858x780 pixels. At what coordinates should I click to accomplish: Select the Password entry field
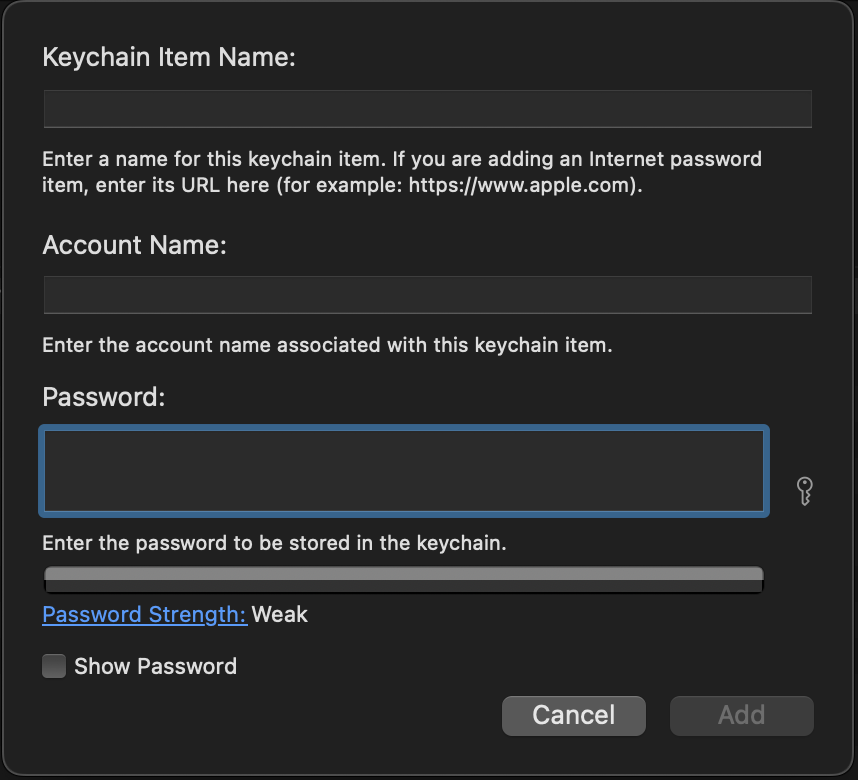click(x=404, y=471)
